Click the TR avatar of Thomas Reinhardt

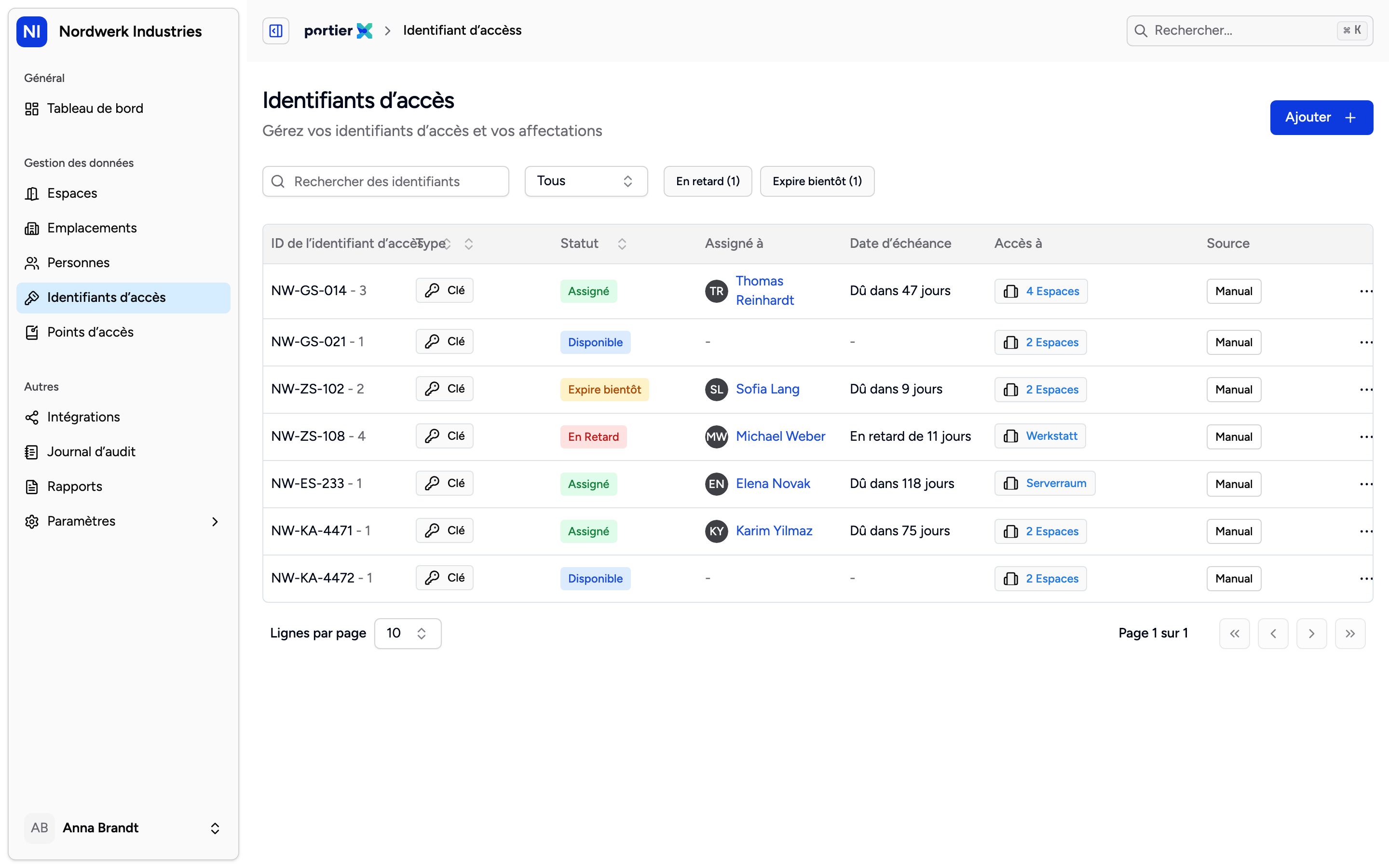pyautogui.click(x=716, y=291)
